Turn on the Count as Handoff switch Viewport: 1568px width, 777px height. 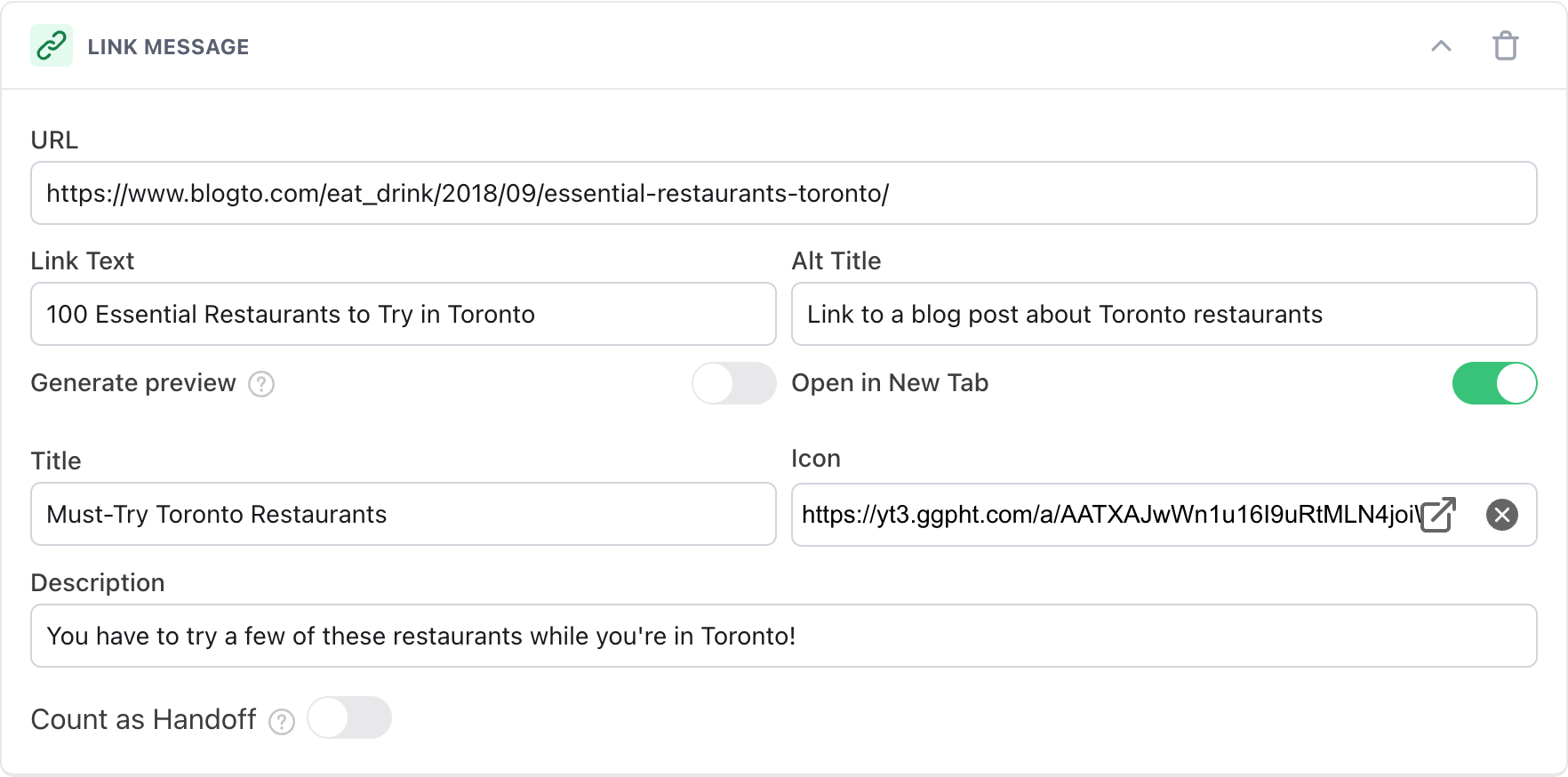(x=349, y=718)
